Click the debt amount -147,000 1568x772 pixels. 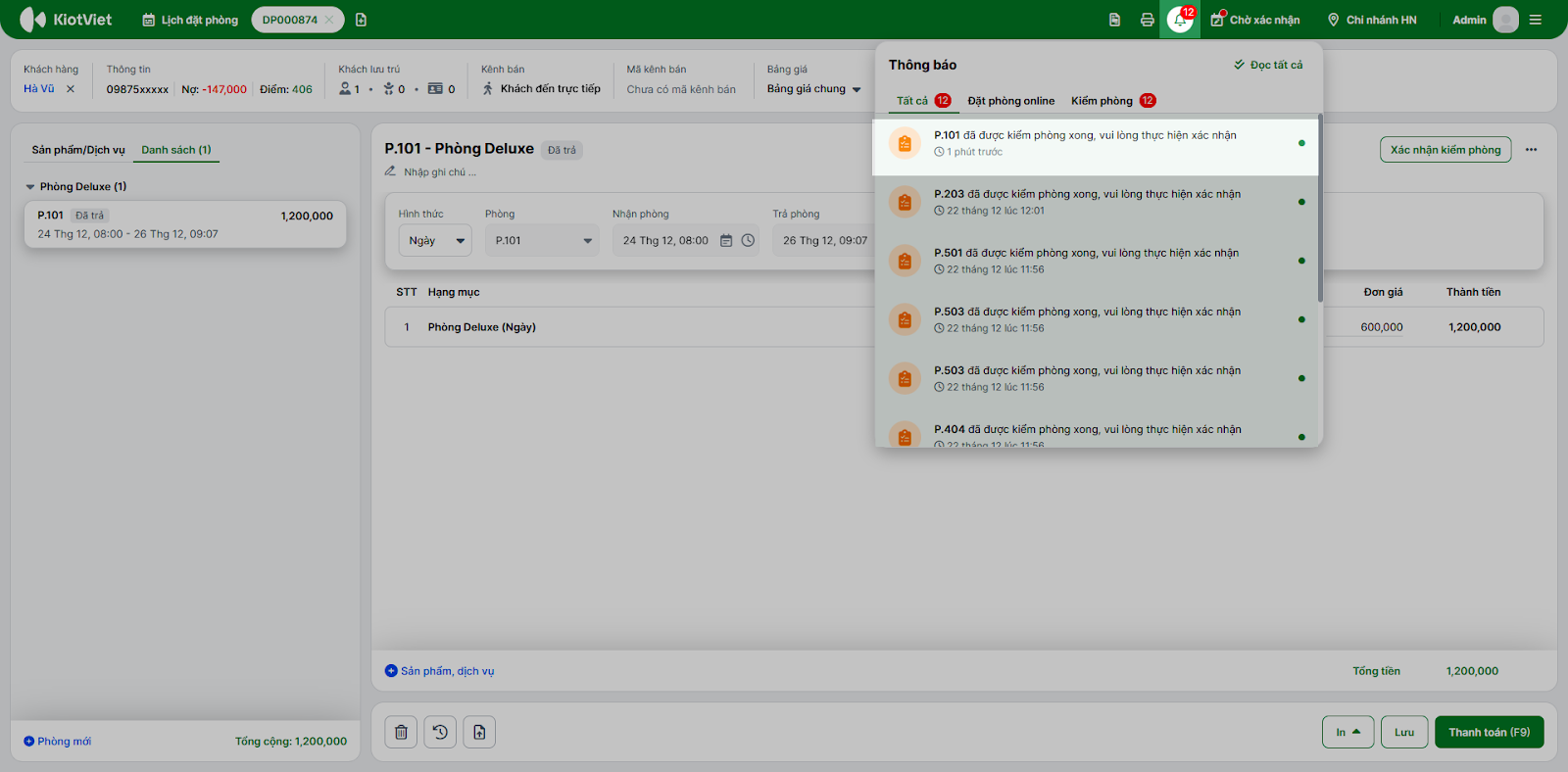pyautogui.click(x=224, y=89)
